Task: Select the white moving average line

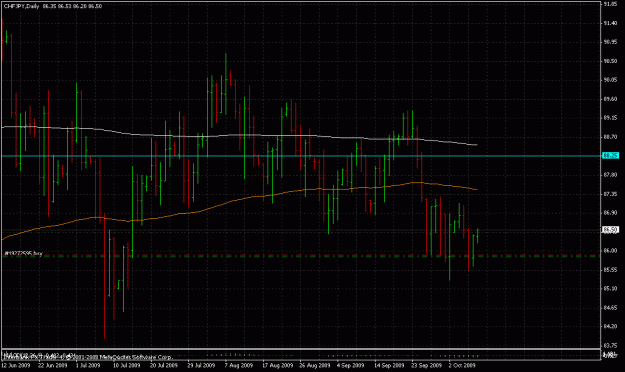Action: pos(239,135)
